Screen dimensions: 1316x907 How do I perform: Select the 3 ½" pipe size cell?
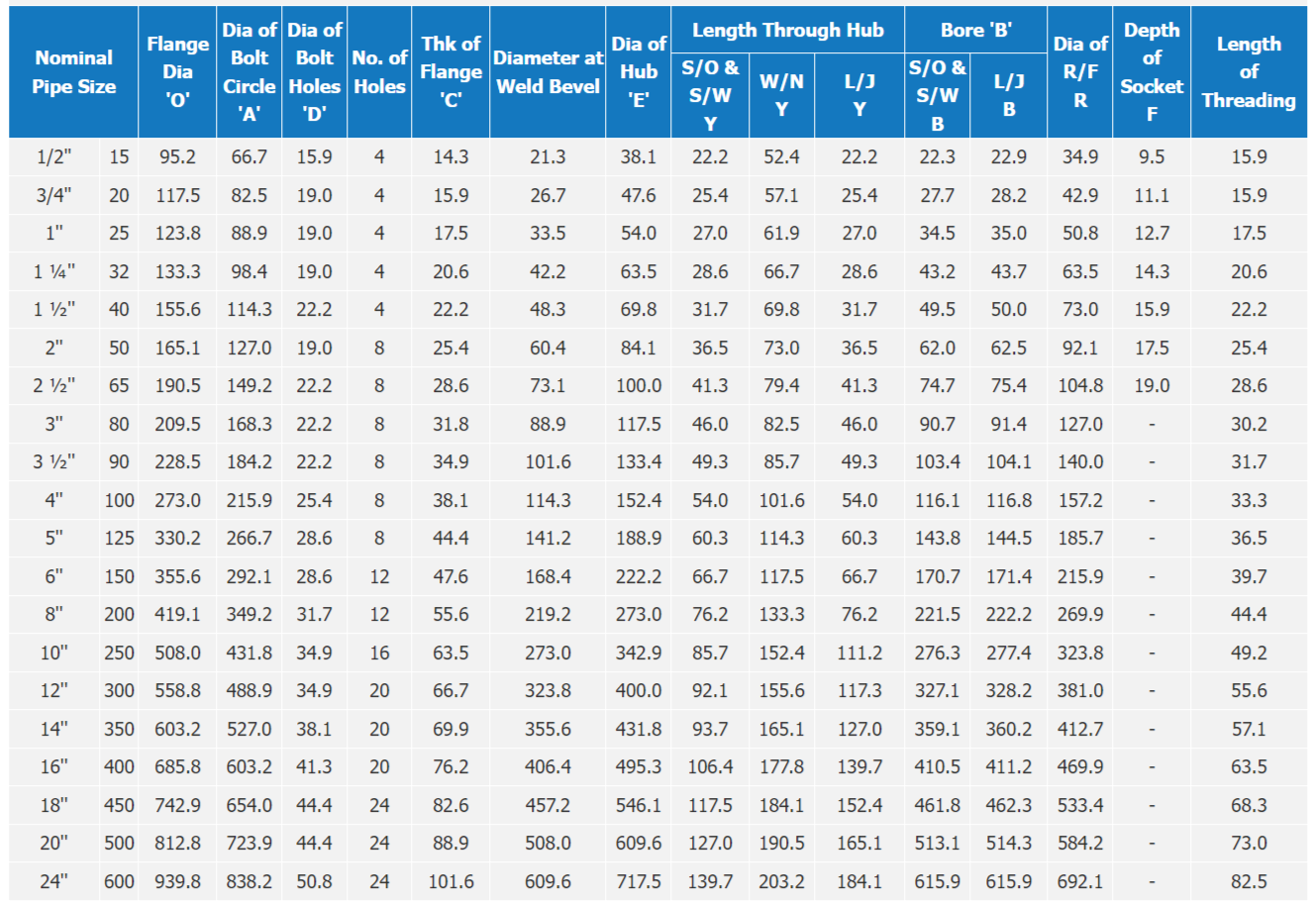pos(54,462)
